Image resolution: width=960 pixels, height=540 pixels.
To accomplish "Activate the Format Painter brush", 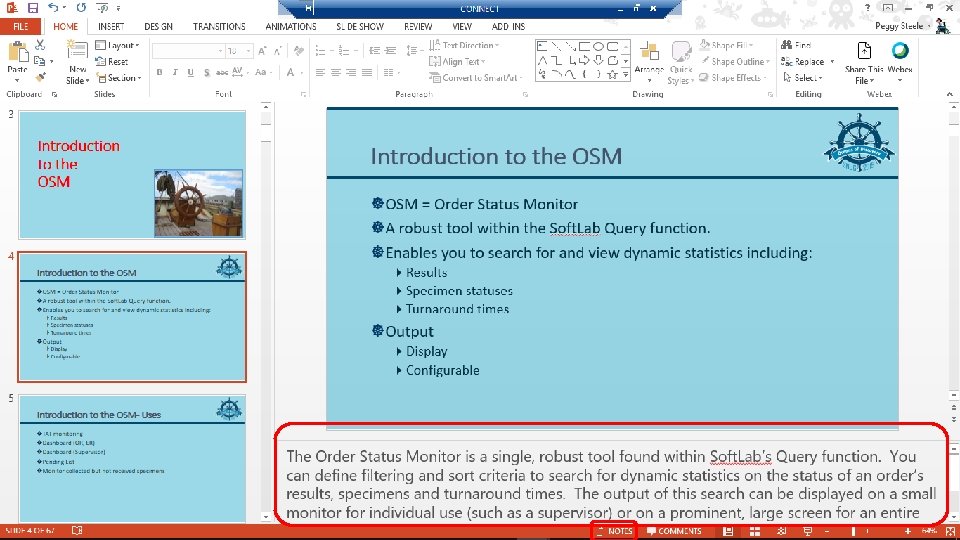I will (40, 77).
